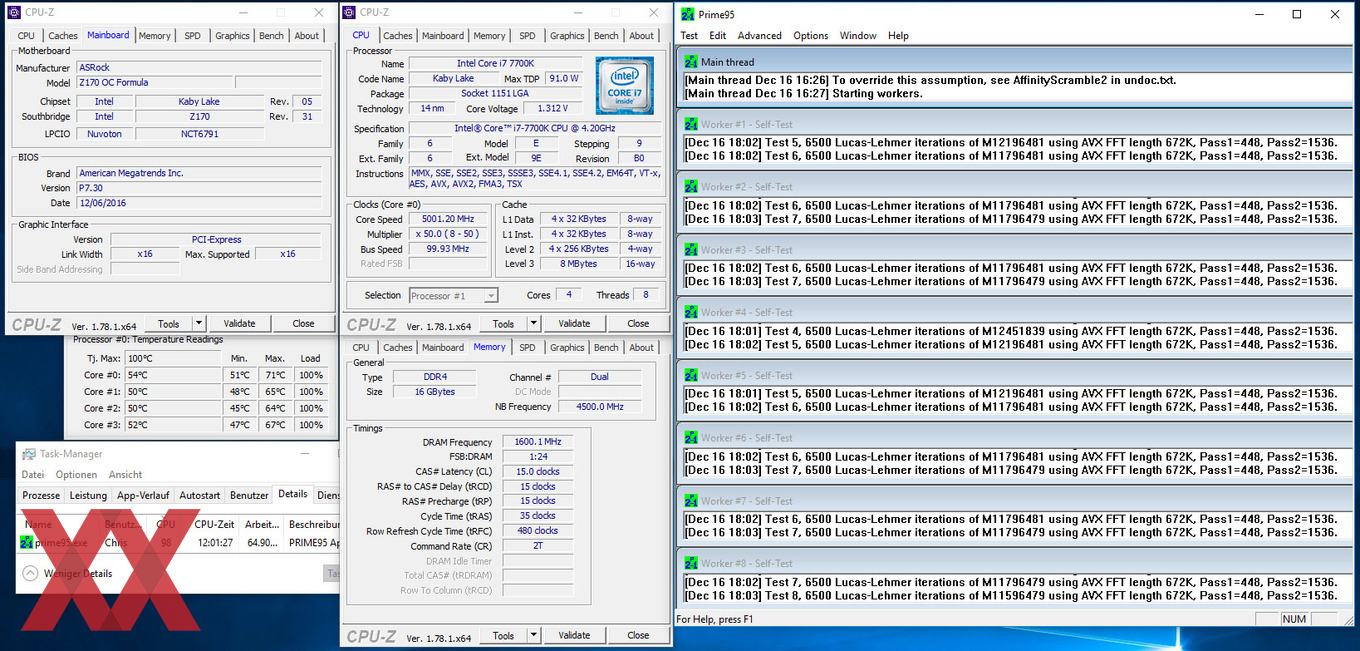Image resolution: width=1360 pixels, height=651 pixels.
Task: Select the SPD tab in Mainboard CPU-Z window
Action: (192, 36)
